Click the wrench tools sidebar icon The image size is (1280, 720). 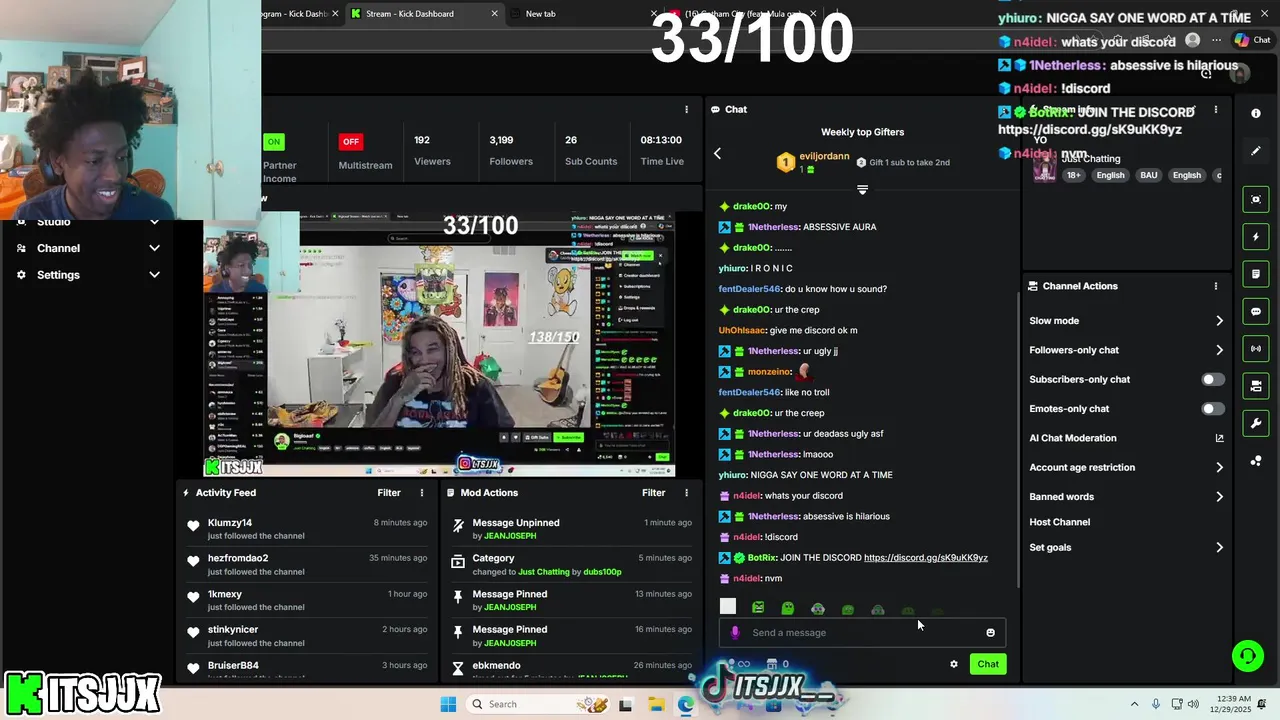(x=1256, y=423)
